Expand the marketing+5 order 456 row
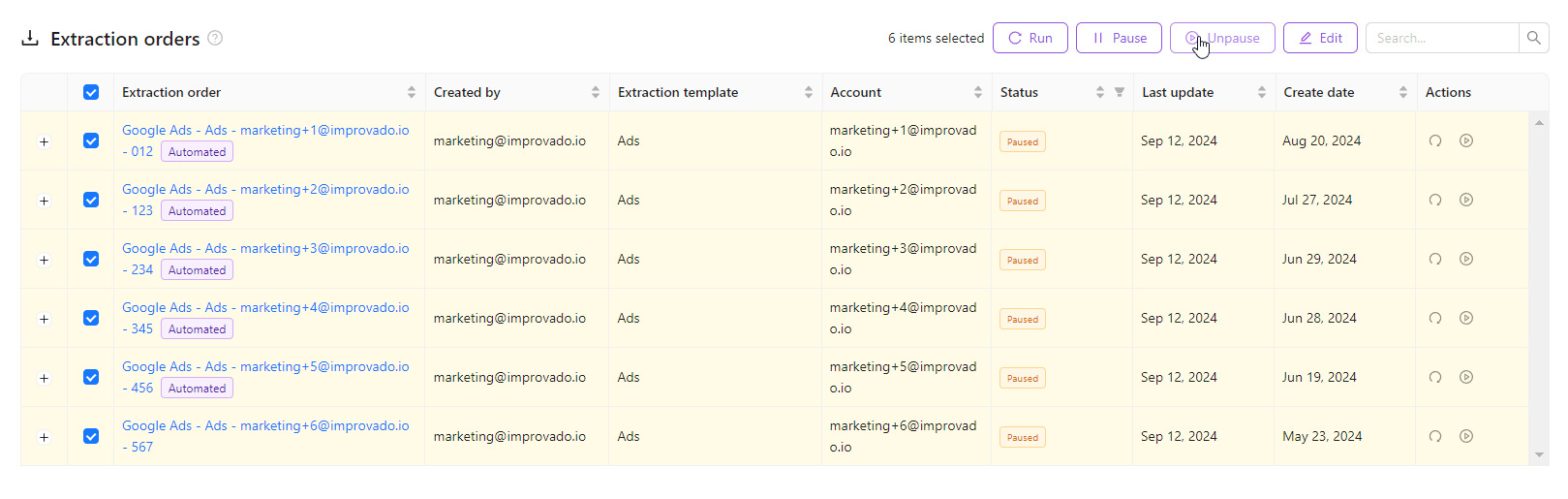This screenshot has height=499, width=1568. click(44, 378)
